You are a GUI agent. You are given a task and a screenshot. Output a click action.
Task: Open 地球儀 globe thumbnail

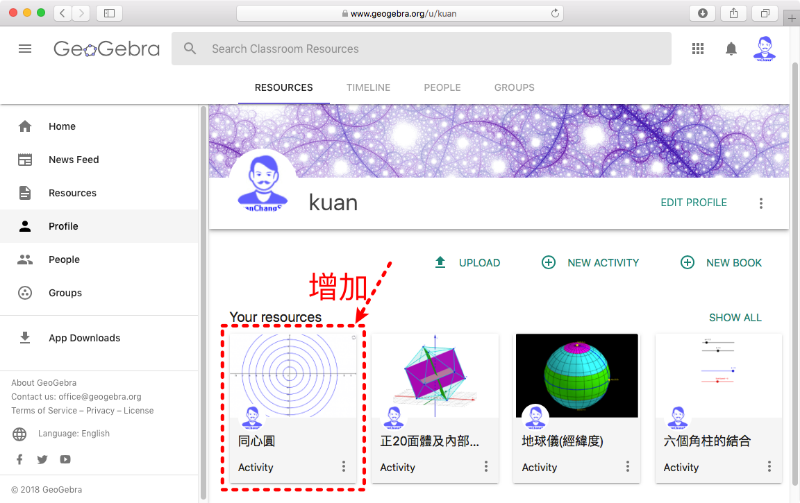tap(577, 375)
